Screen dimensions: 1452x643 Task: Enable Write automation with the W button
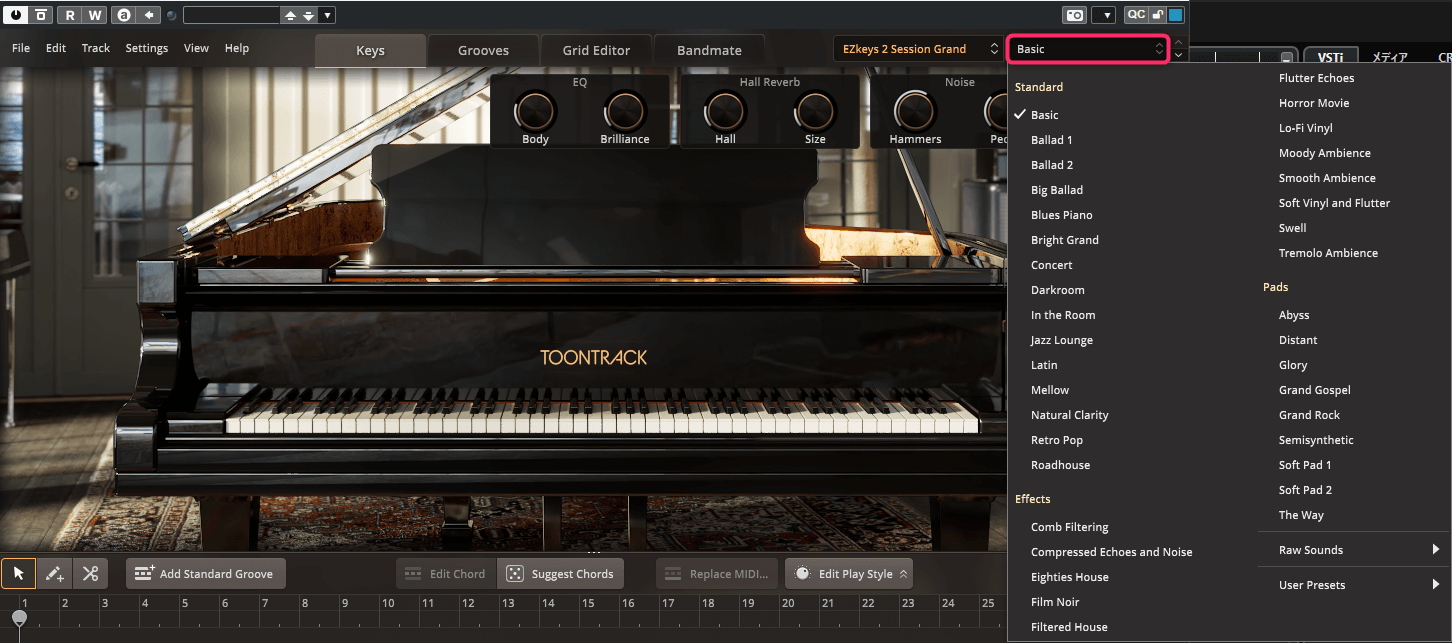tap(95, 14)
